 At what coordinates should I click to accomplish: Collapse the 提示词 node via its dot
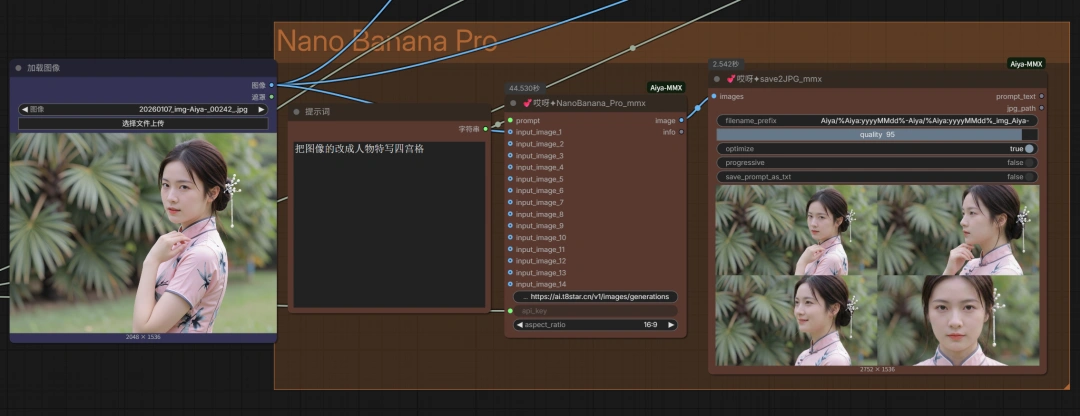(296, 112)
